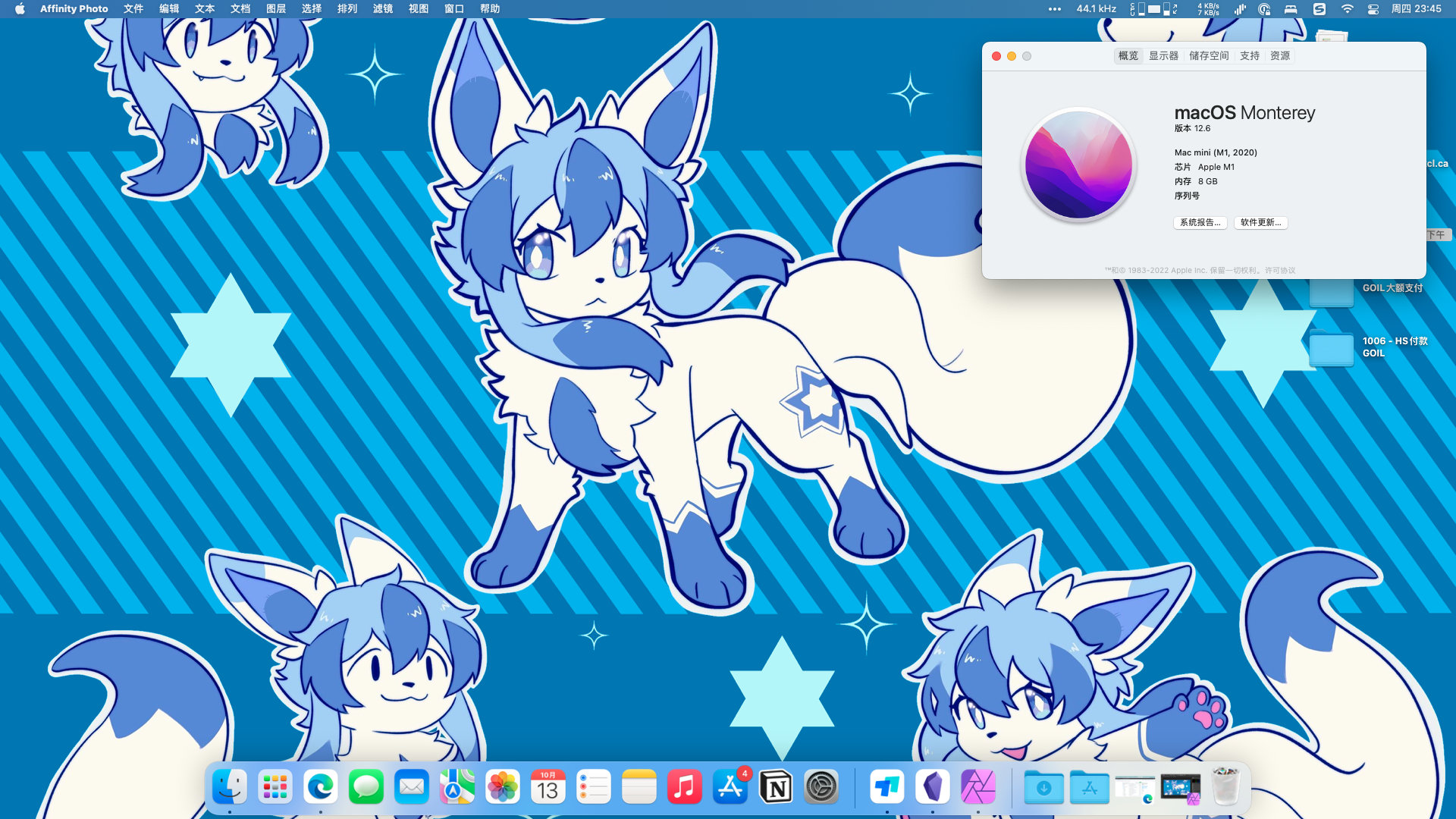Click the lock-badged circular menu bar icon
The height and width of the screenshot is (819, 1456).
point(1264,9)
